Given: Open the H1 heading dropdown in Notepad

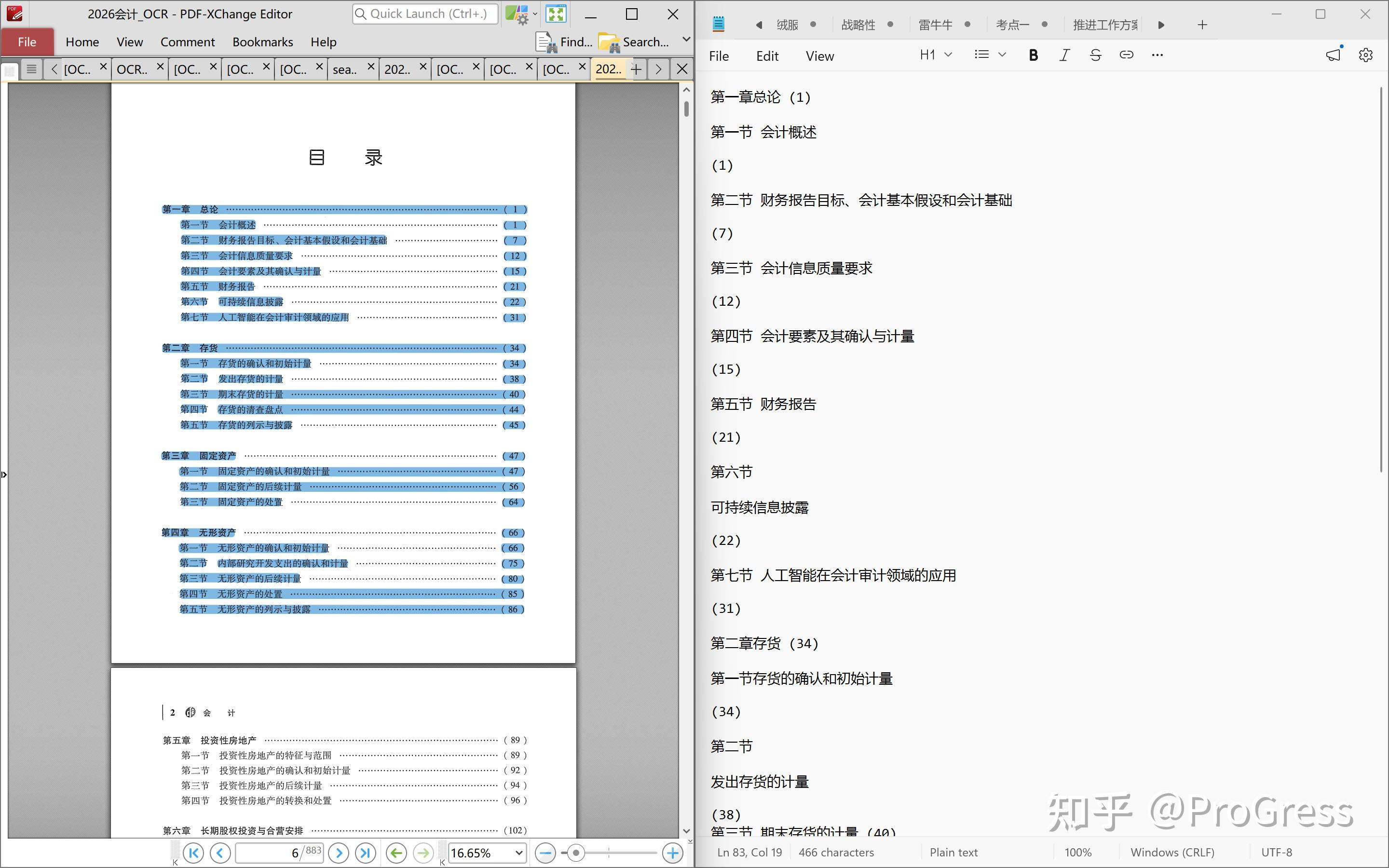Looking at the screenshot, I should click(x=936, y=54).
